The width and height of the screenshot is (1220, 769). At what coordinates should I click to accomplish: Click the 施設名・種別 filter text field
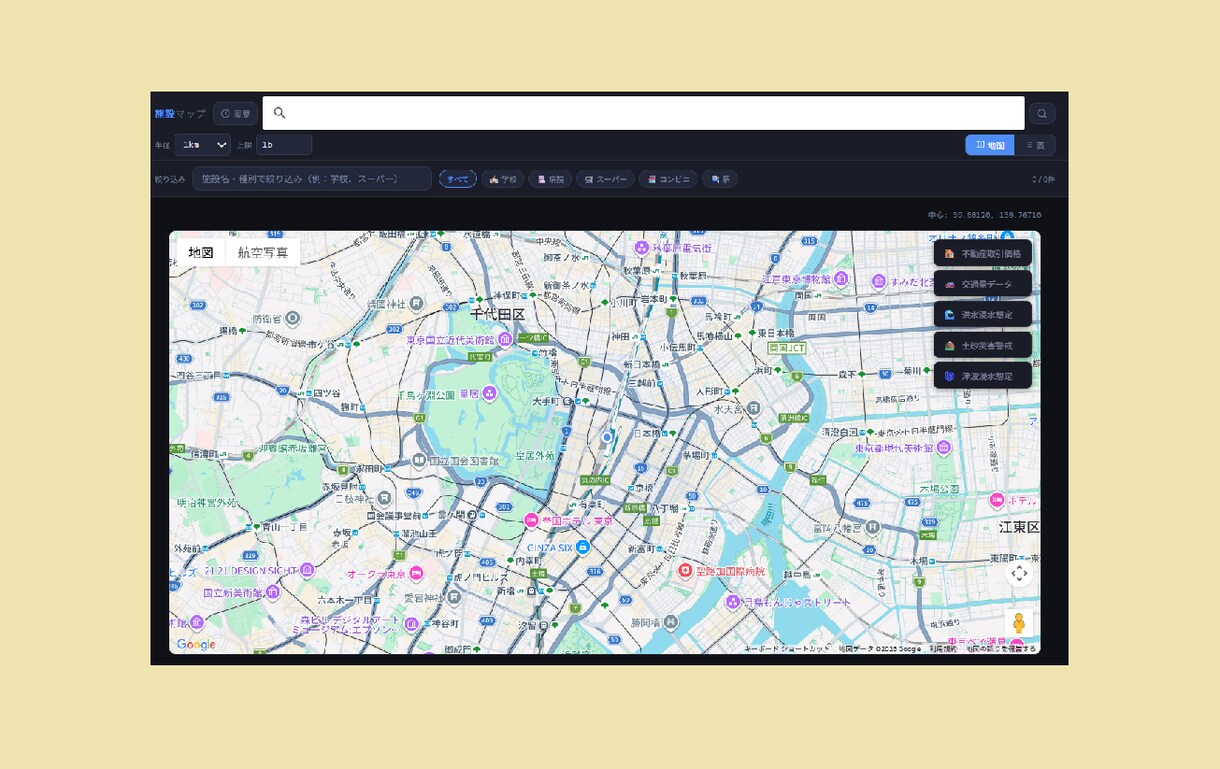(x=312, y=179)
